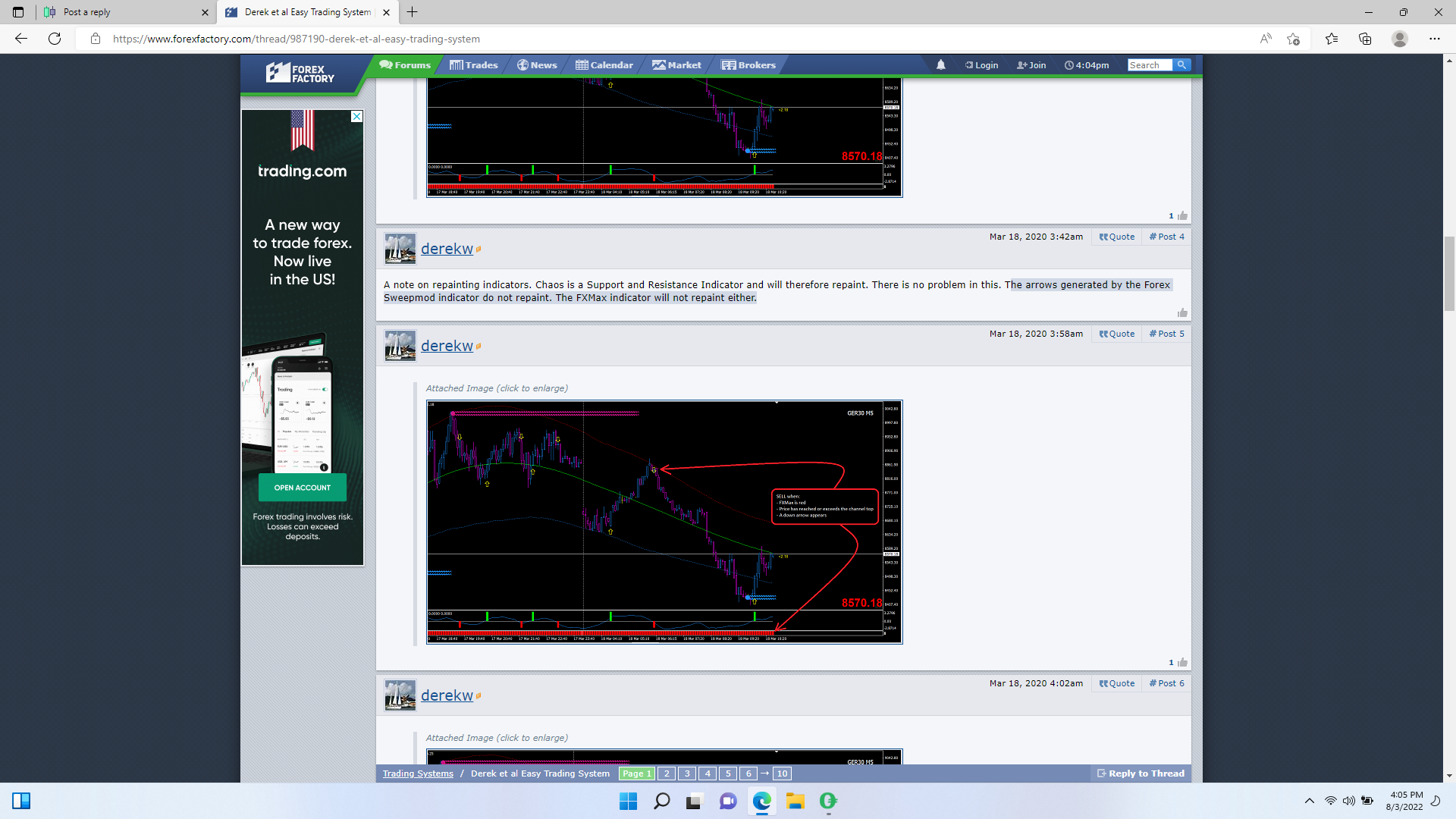This screenshot has width=1456, height=819.
Task: Expand the system tray hidden icons chevron
Action: click(x=1309, y=801)
